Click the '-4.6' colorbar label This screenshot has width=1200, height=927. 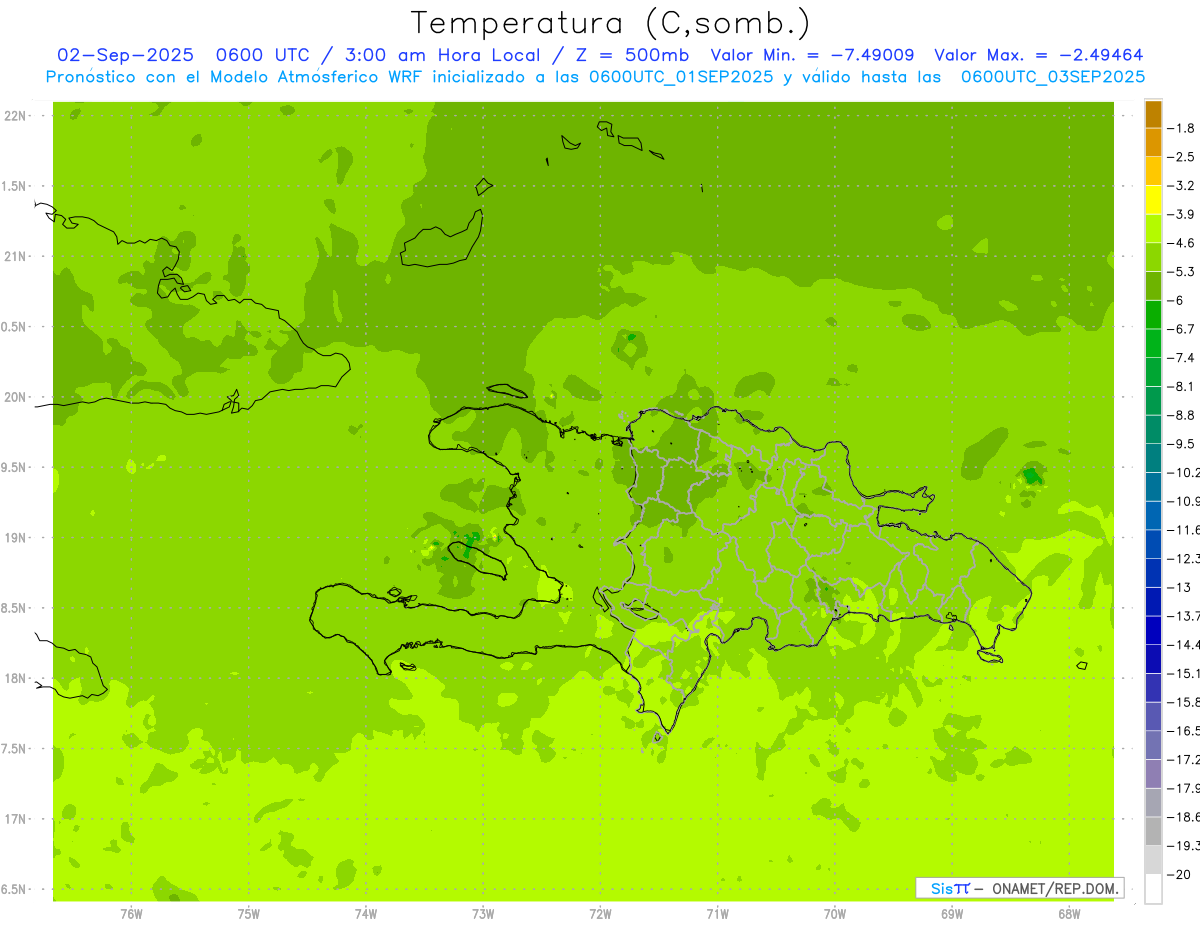[x=1181, y=243]
